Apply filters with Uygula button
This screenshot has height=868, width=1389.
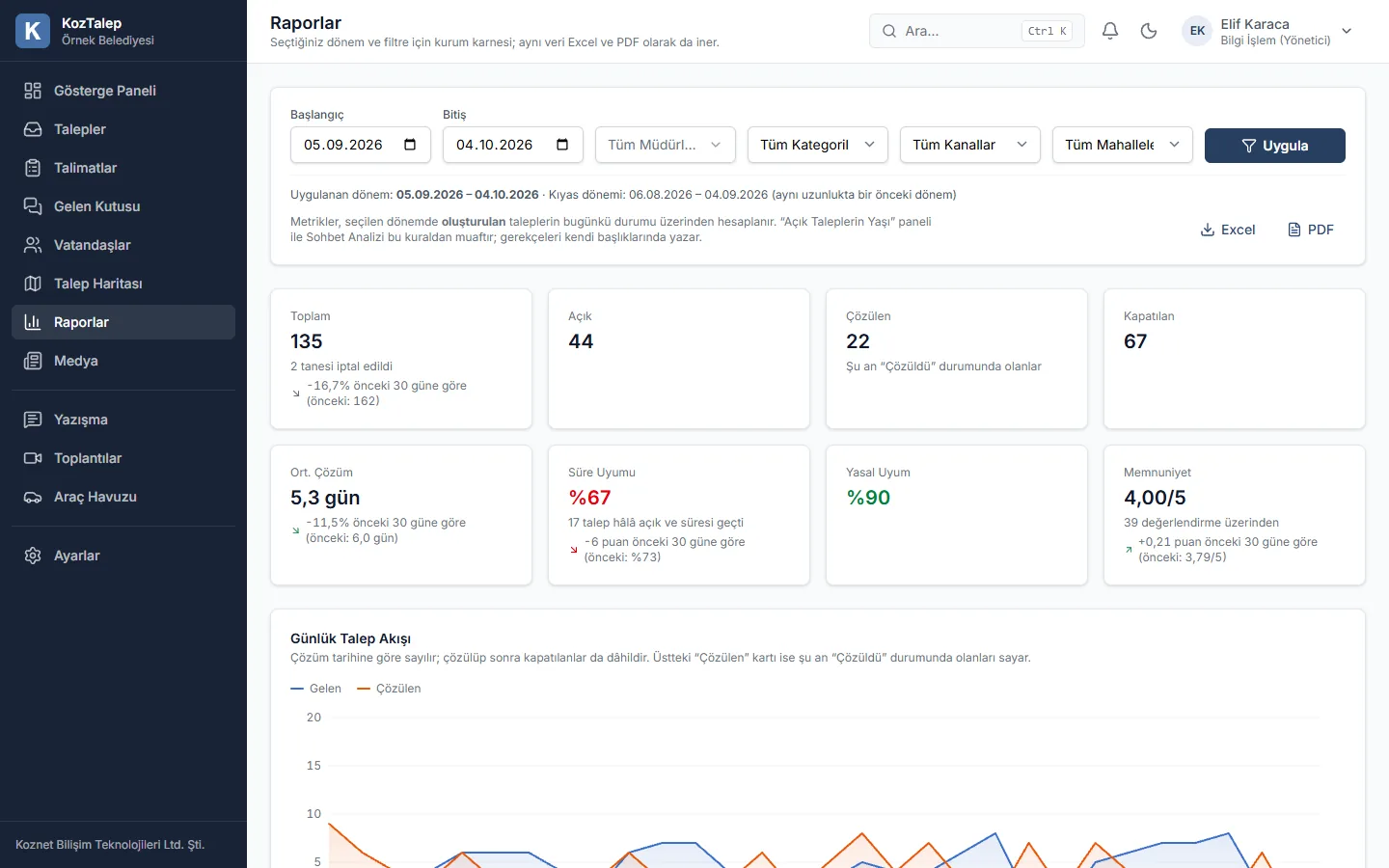point(1275,146)
